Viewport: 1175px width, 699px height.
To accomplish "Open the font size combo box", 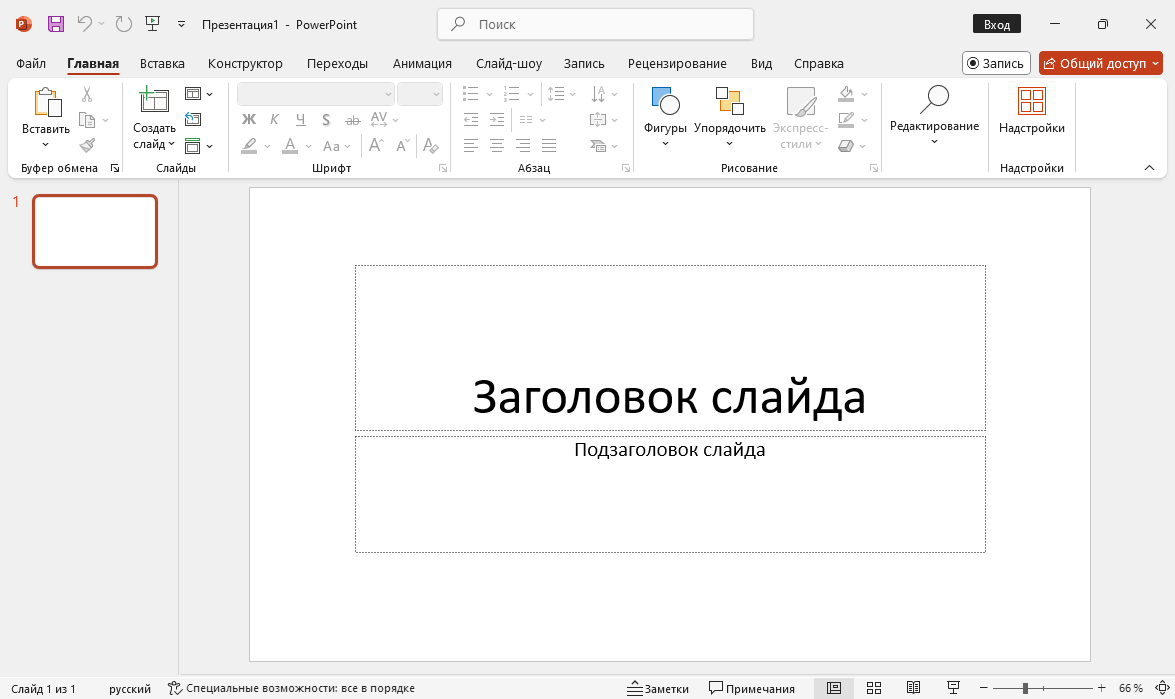I will [x=420, y=94].
